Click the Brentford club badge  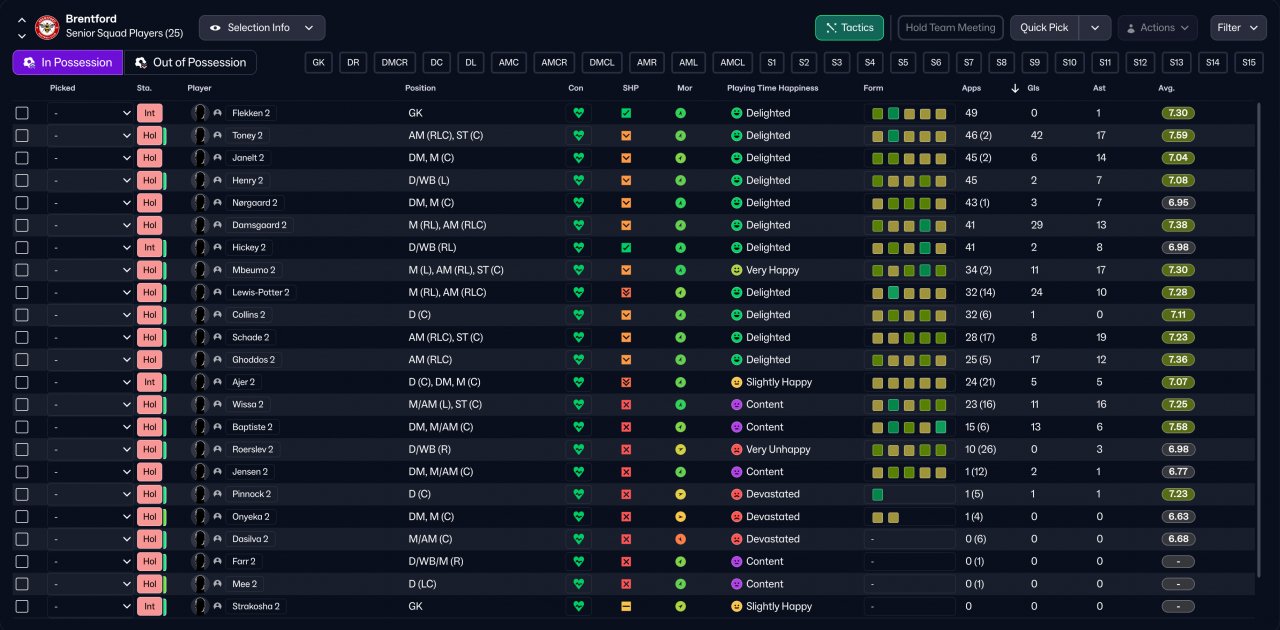[47, 27]
